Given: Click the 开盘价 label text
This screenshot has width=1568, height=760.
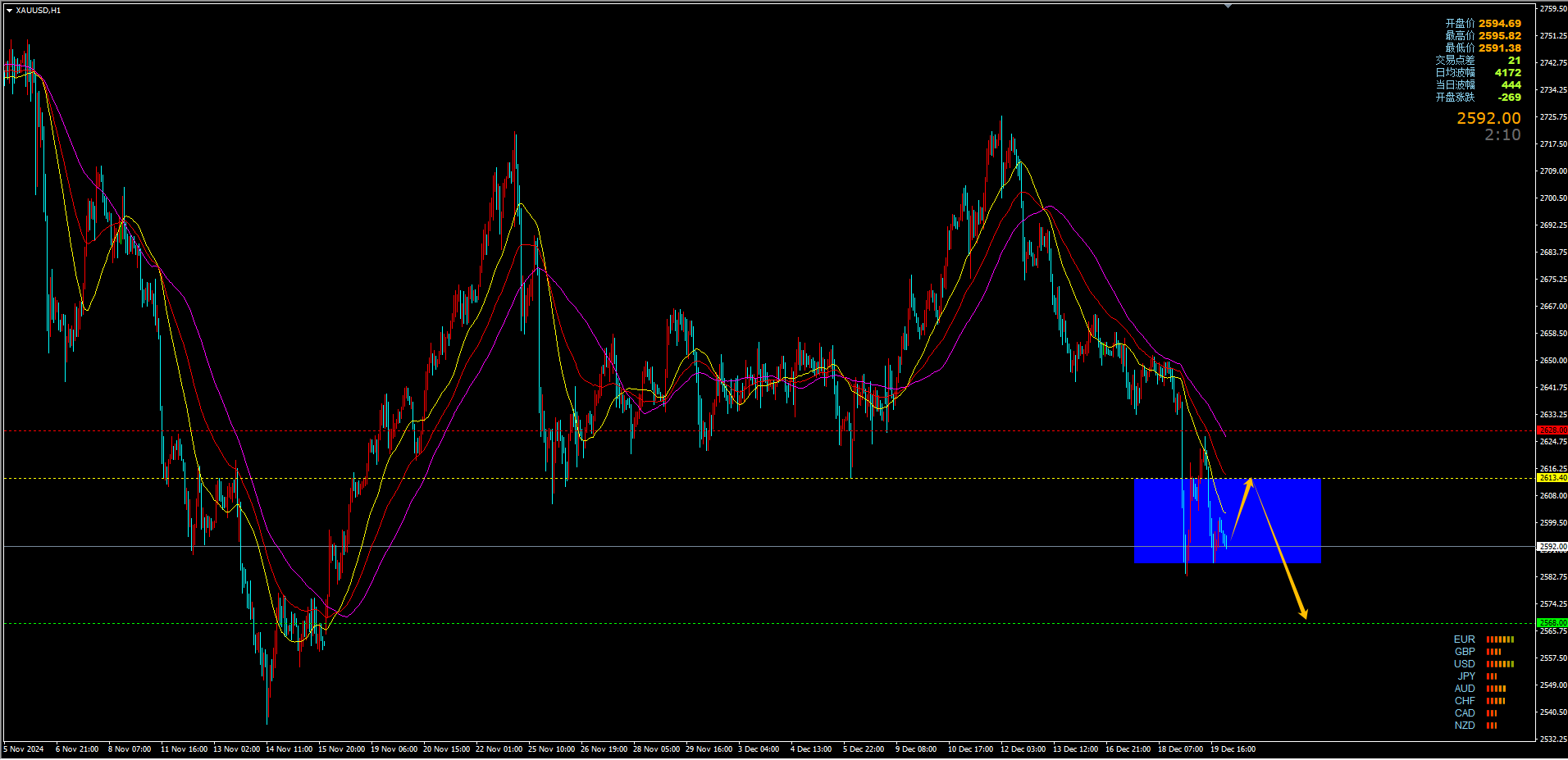Looking at the screenshot, I should pos(1460,24).
